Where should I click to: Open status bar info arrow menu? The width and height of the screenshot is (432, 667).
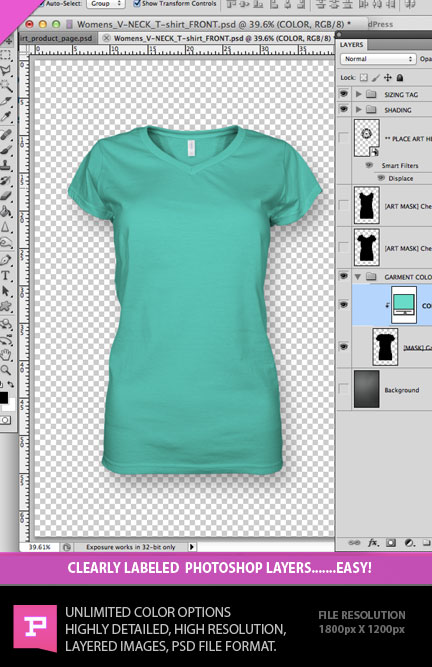pos(192,547)
